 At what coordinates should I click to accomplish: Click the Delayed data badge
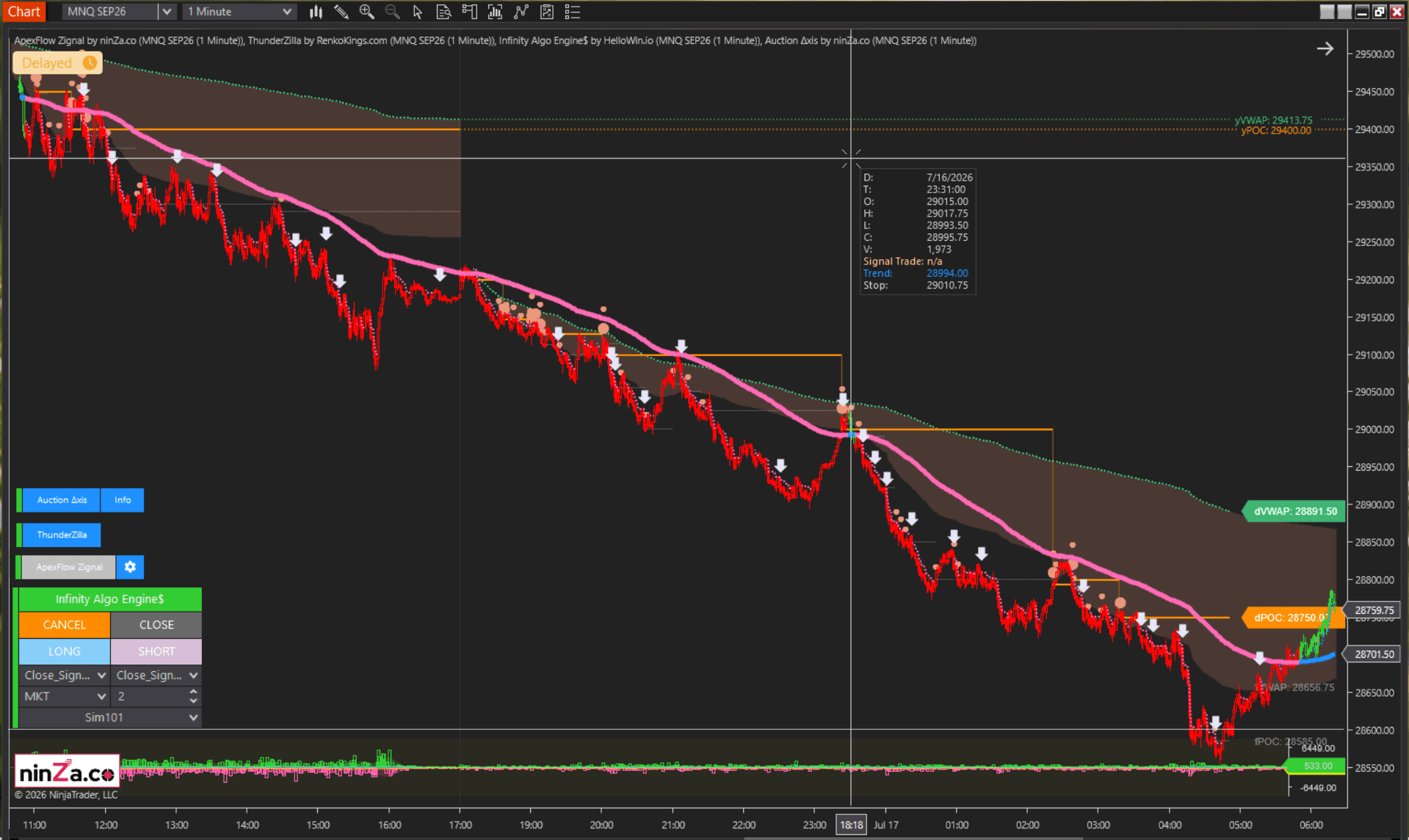point(57,62)
